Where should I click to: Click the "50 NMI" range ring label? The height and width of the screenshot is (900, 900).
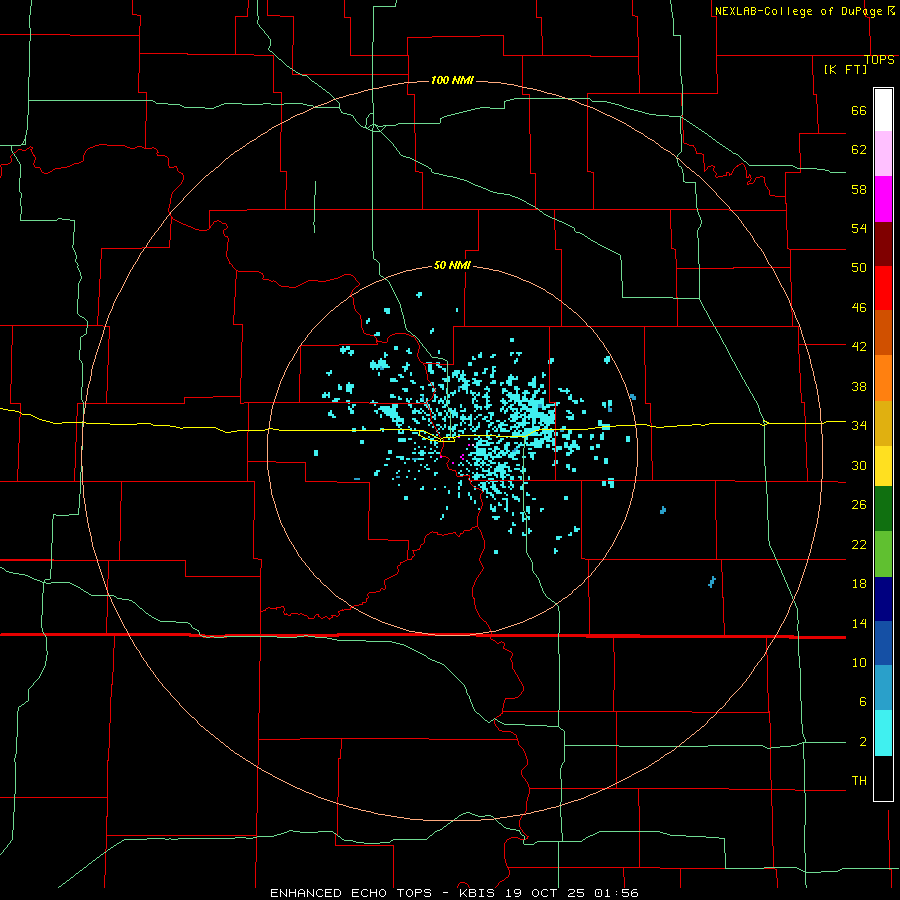[x=452, y=265]
